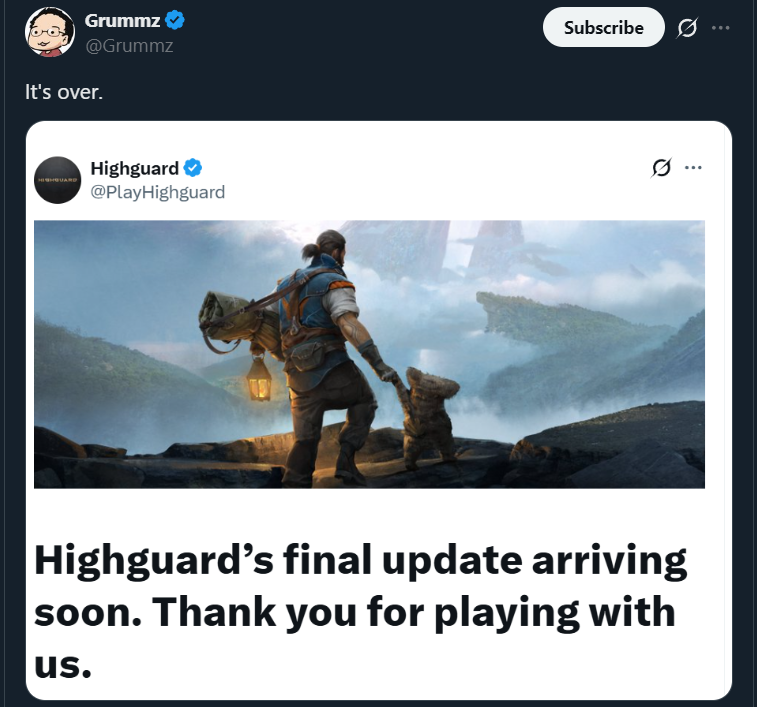Open the Highguard account avatar
The width and height of the screenshot is (757, 707).
pos(57,180)
